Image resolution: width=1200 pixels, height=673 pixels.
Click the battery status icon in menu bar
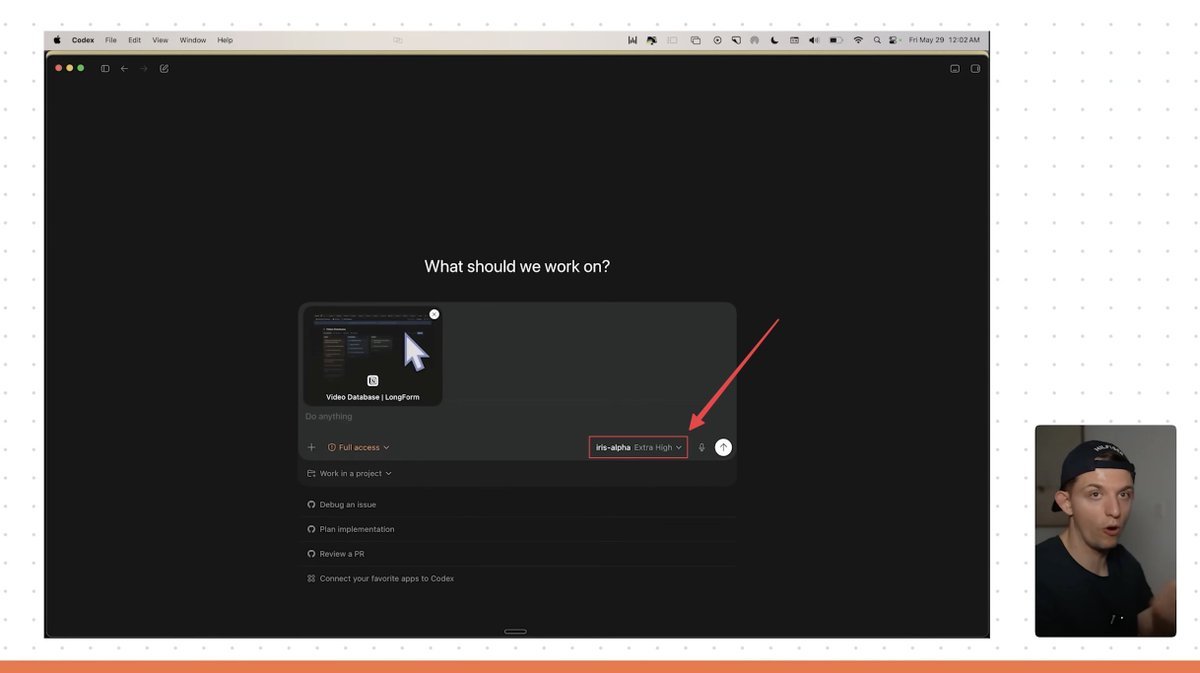(x=836, y=40)
